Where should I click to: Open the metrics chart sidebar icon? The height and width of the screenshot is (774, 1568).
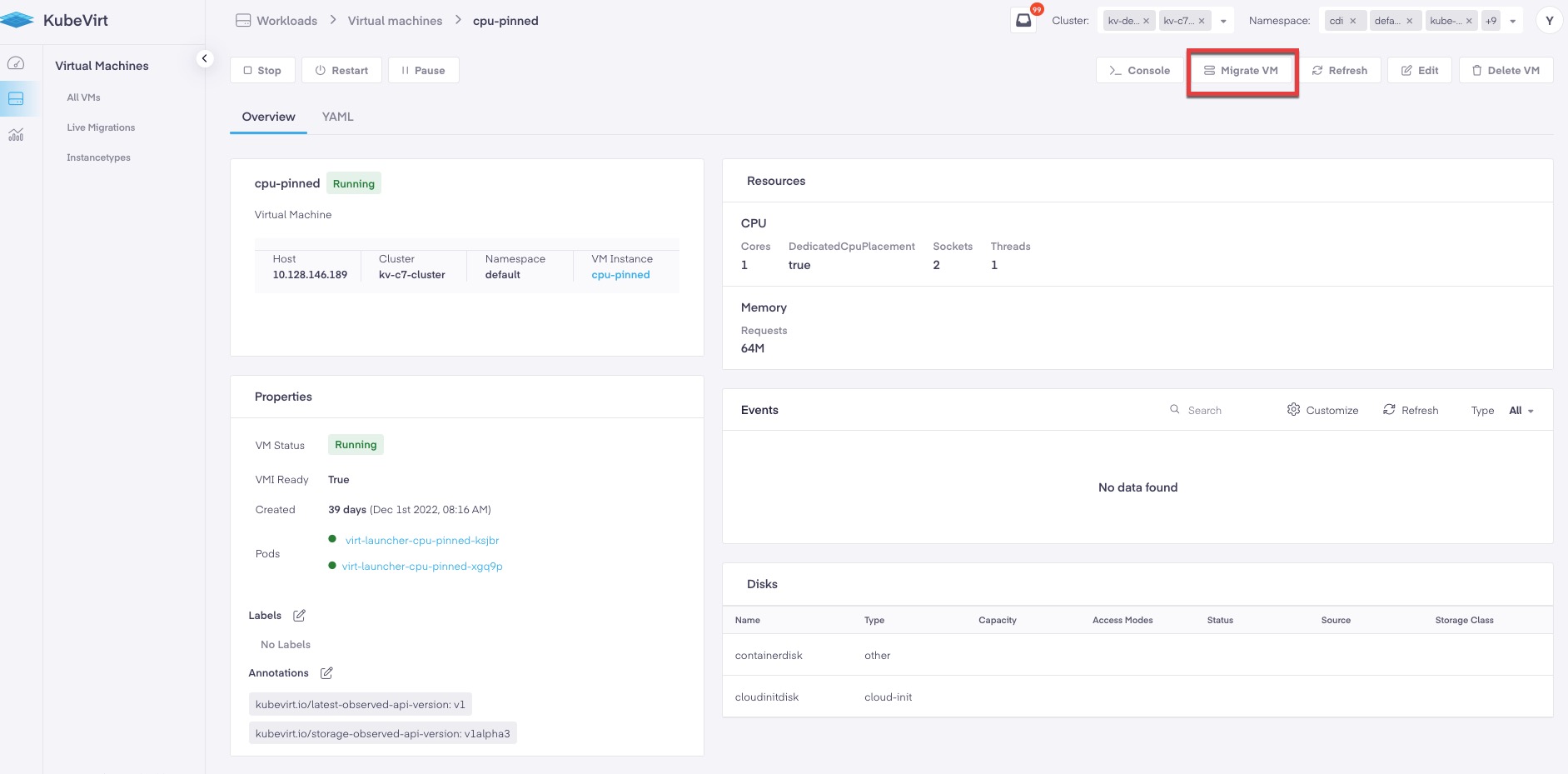coord(16,134)
